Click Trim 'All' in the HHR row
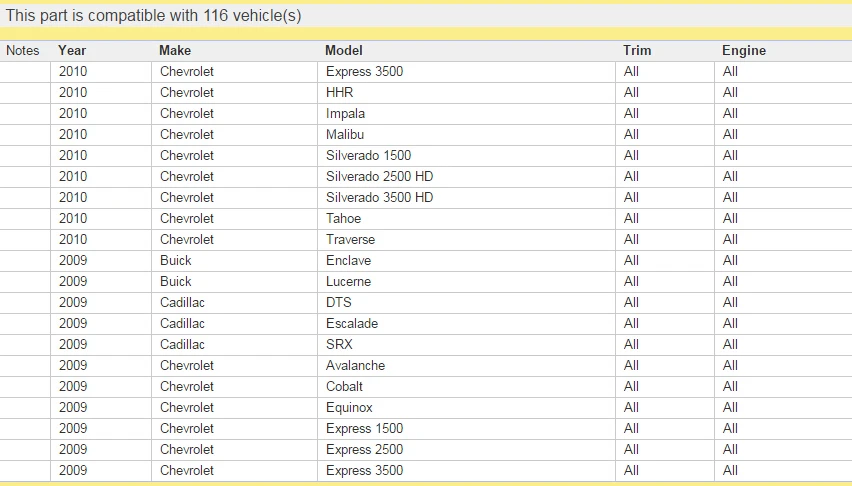 click(x=631, y=92)
